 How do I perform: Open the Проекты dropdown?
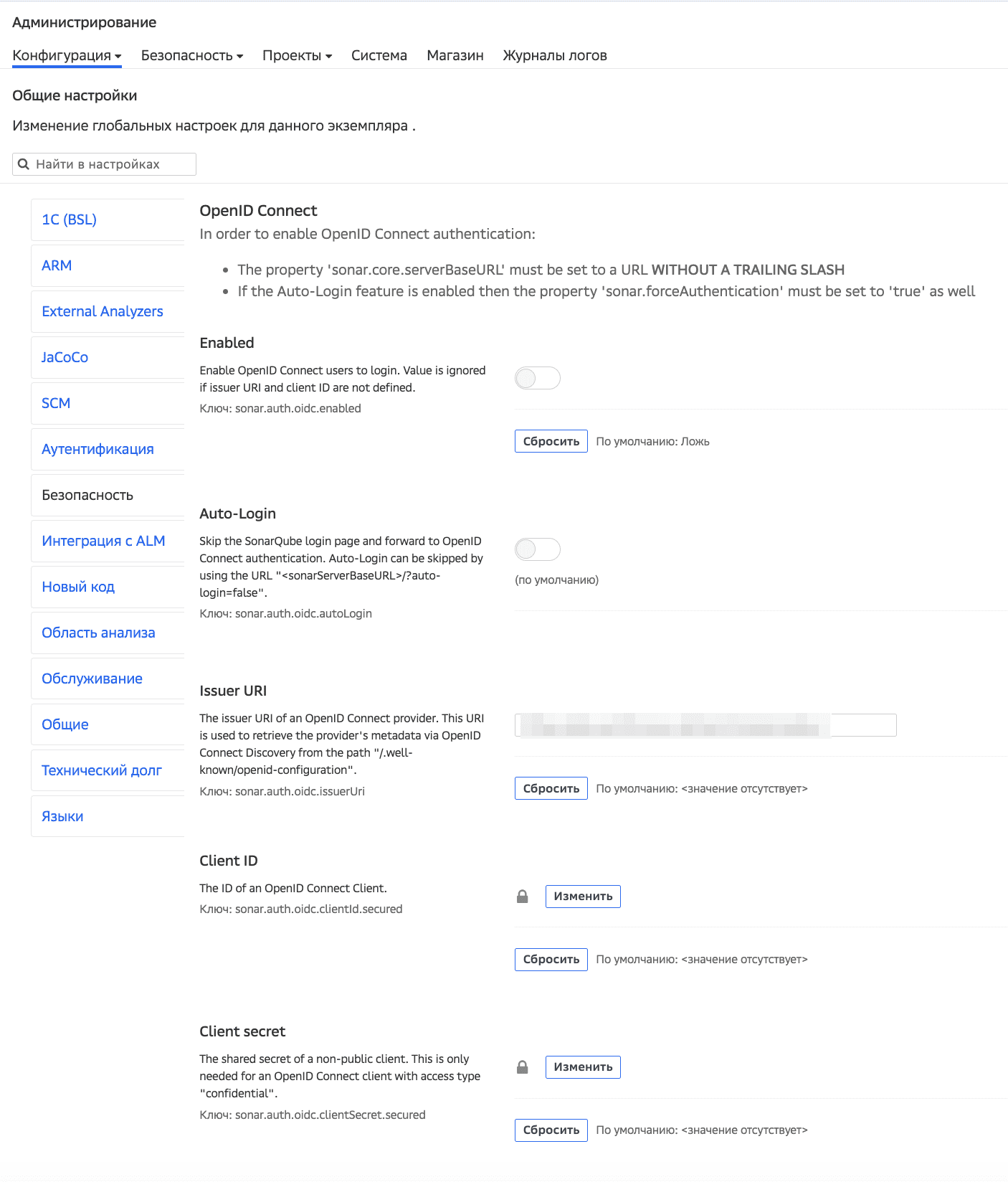[297, 55]
